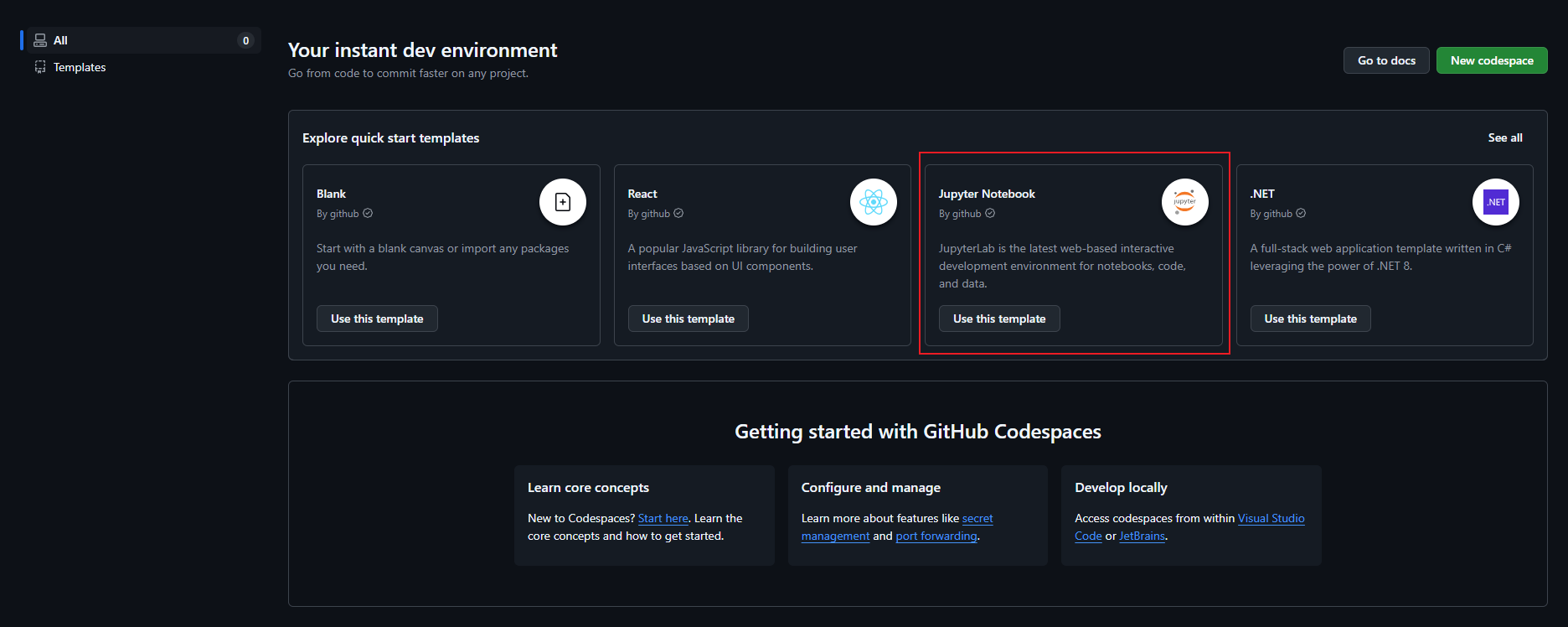Click the blank canvas description text
Screen dimensions: 1568x627
click(442, 257)
